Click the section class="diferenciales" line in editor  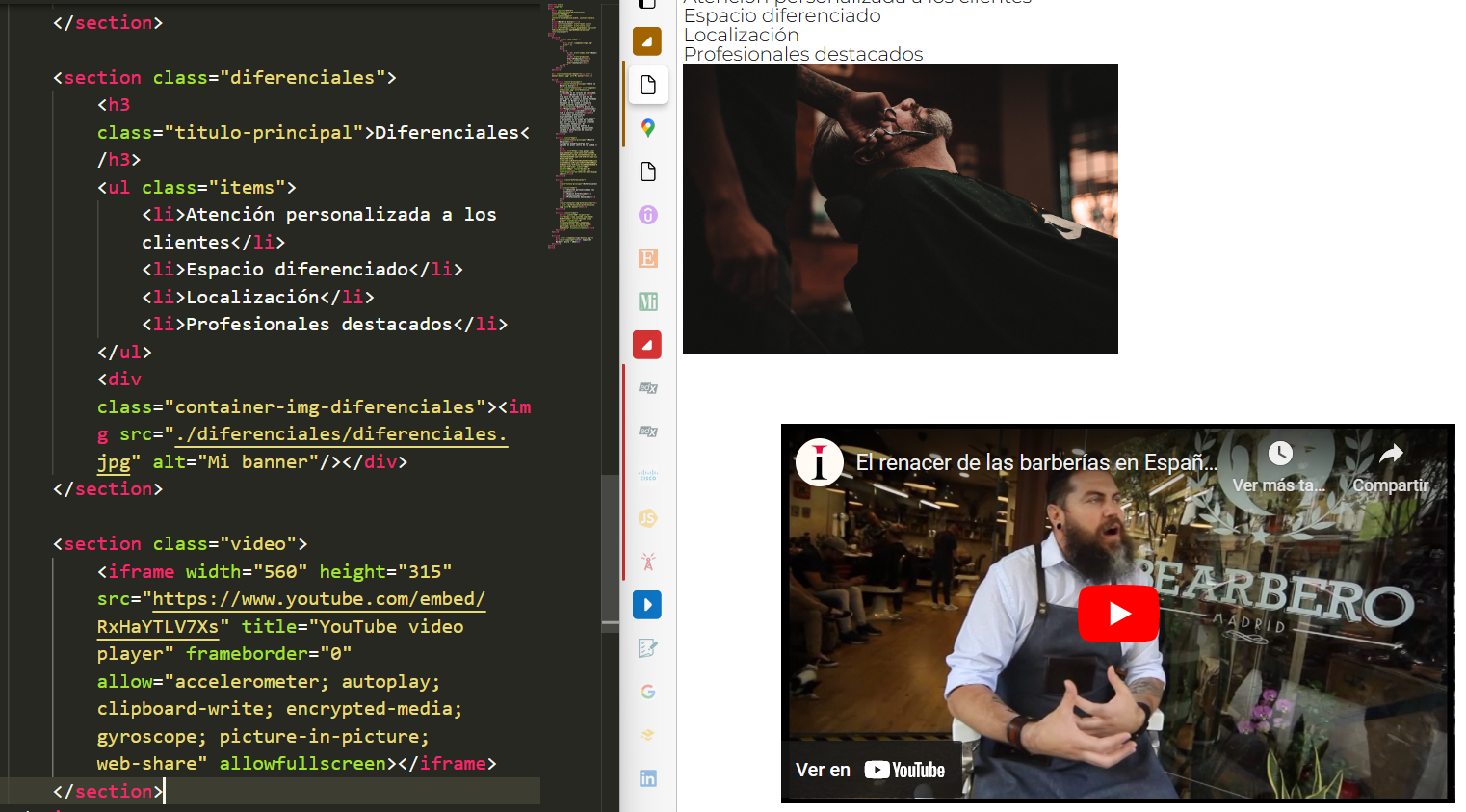pyautogui.click(x=224, y=77)
